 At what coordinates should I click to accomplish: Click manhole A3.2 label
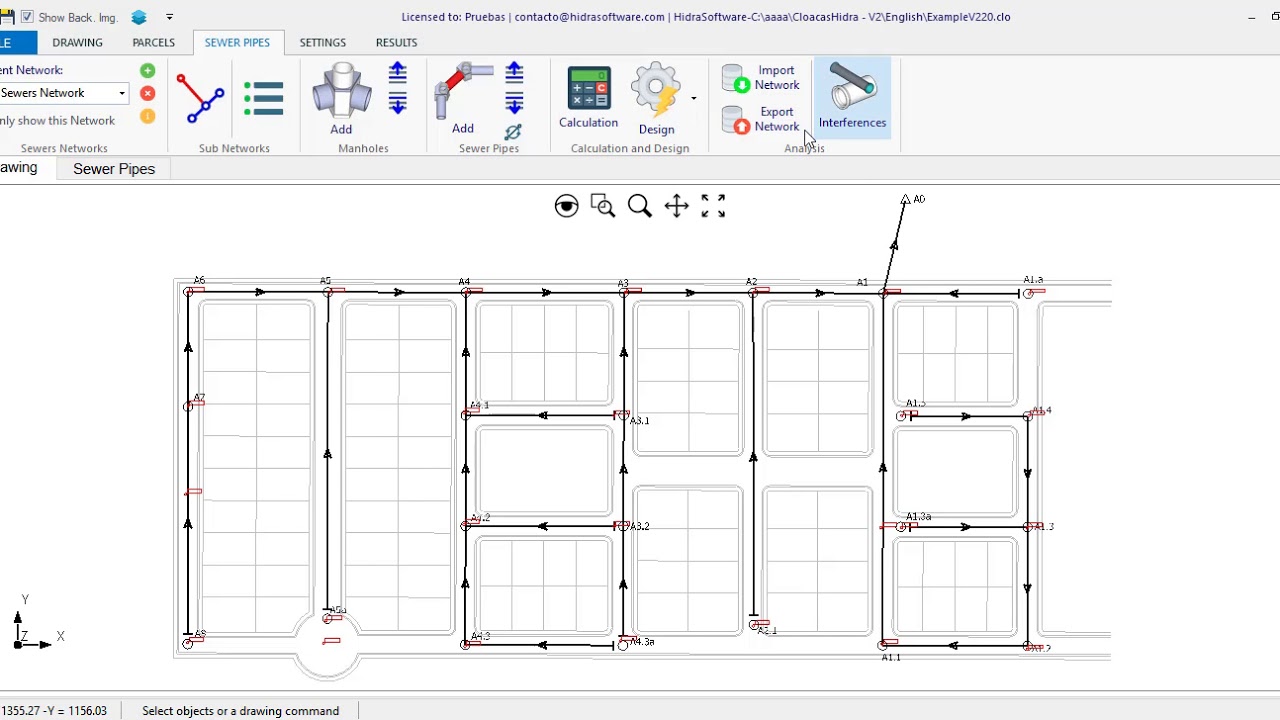[639, 527]
